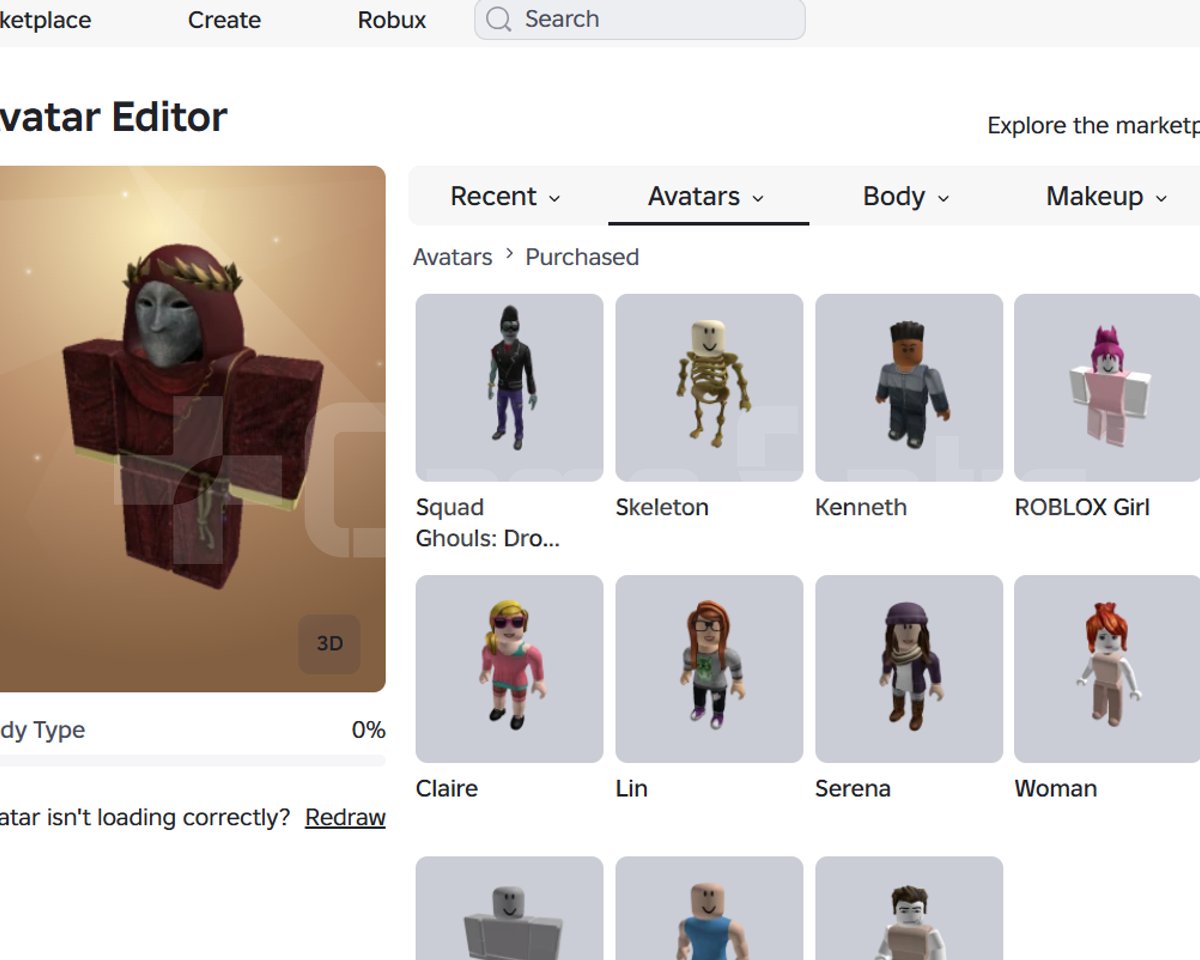Click the Avatar Editor heading
Viewport: 1200px width, 960px height.
click(x=113, y=117)
